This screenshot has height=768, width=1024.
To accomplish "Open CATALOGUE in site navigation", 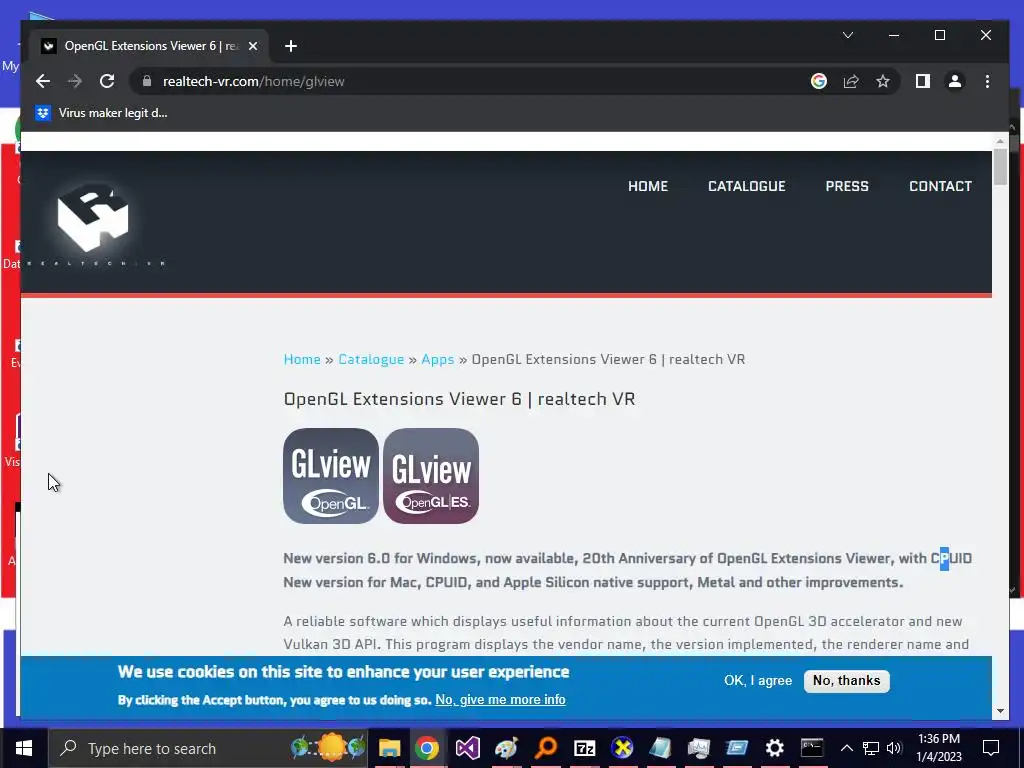I will pyautogui.click(x=746, y=186).
